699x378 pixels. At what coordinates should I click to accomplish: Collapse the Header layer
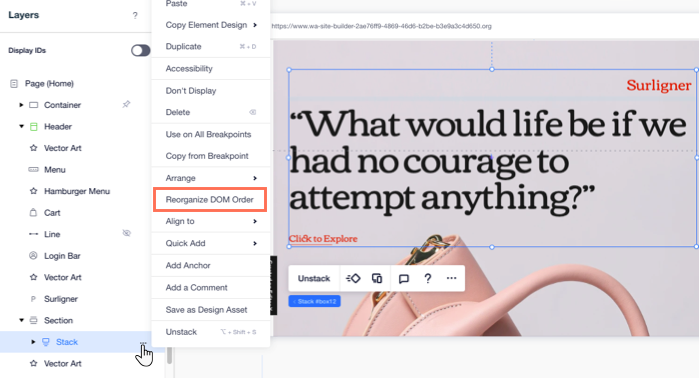coord(21,126)
